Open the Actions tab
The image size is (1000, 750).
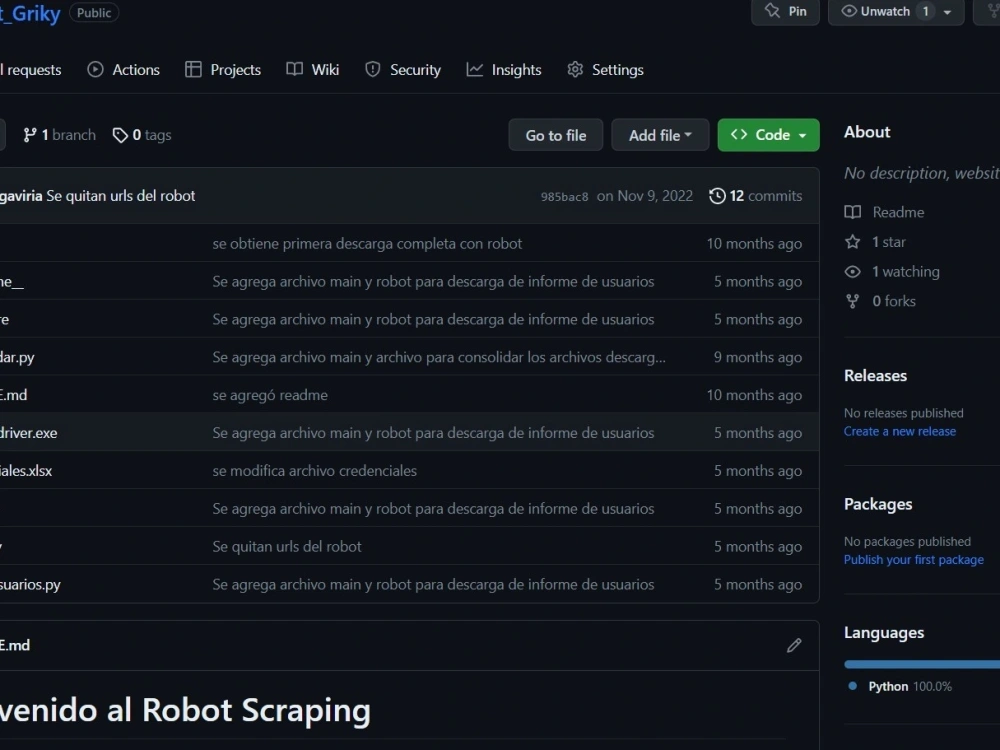pyautogui.click(x=123, y=70)
